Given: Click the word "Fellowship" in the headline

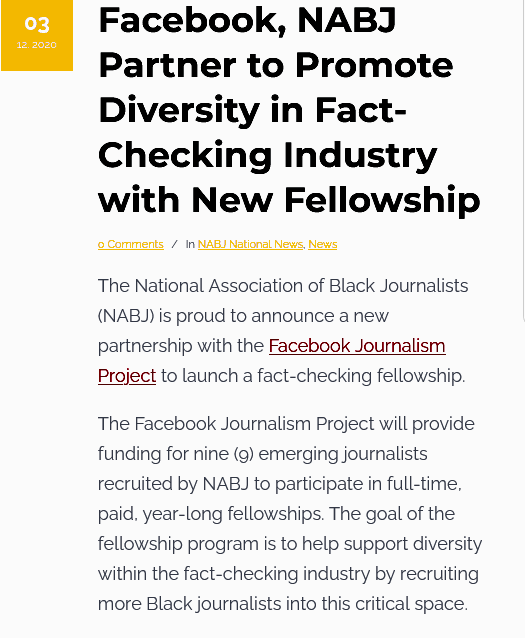Looking at the screenshot, I should coord(382,200).
